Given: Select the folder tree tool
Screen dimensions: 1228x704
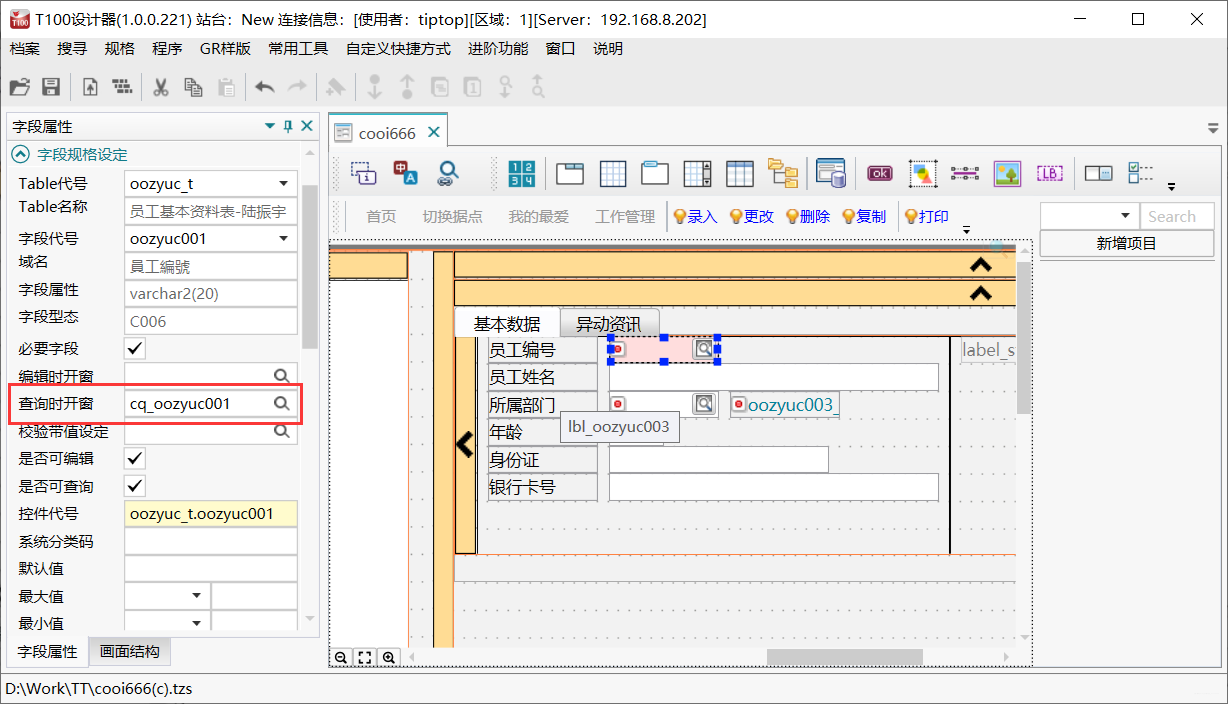Looking at the screenshot, I should click(x=783, y=173).
